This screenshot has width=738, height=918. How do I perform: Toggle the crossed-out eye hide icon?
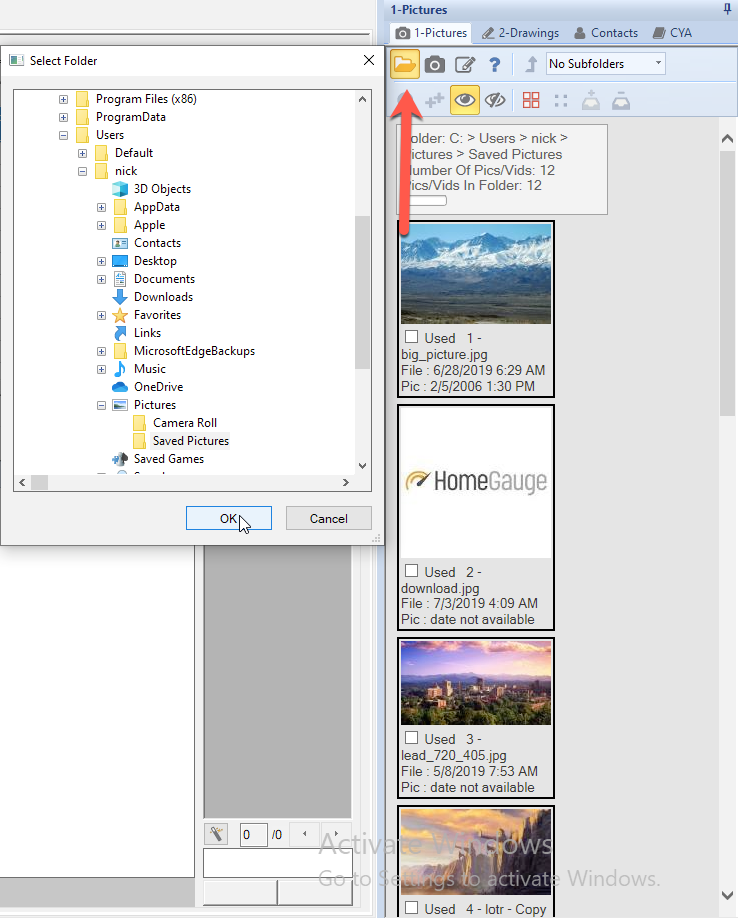494,100
